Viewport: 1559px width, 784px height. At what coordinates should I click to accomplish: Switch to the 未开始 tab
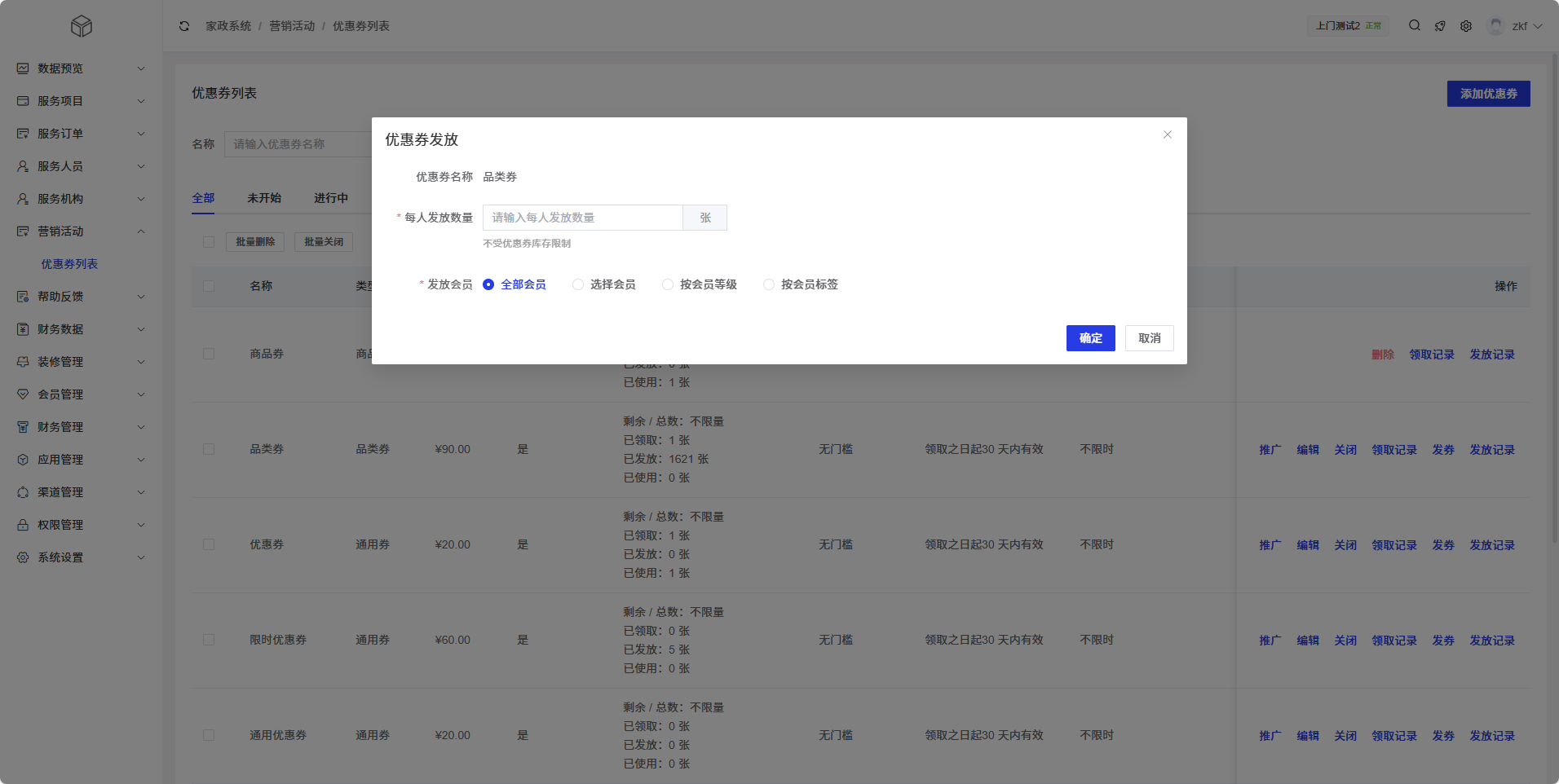[264, 198]
